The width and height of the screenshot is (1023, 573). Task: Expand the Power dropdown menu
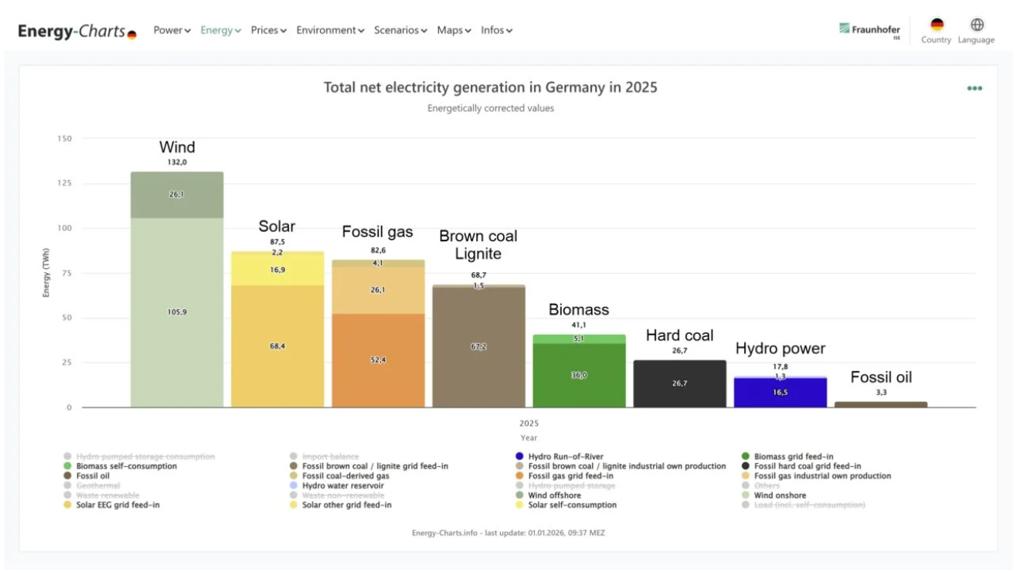pyautogui.click(x=172, y=31)
